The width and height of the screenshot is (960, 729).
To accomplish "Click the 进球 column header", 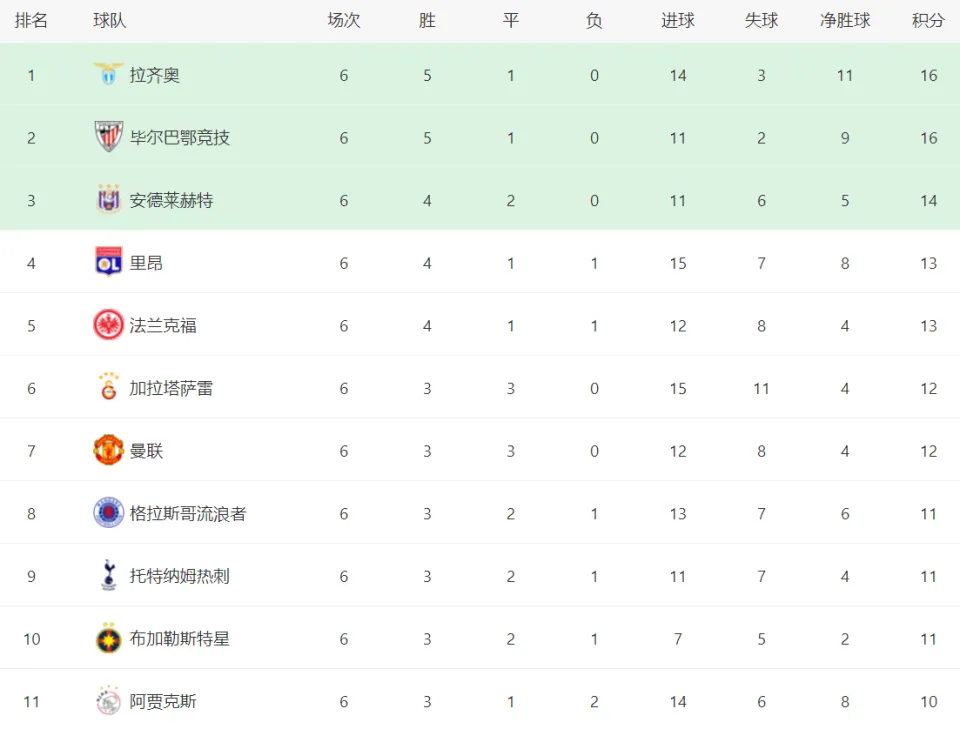I will 678,20.
